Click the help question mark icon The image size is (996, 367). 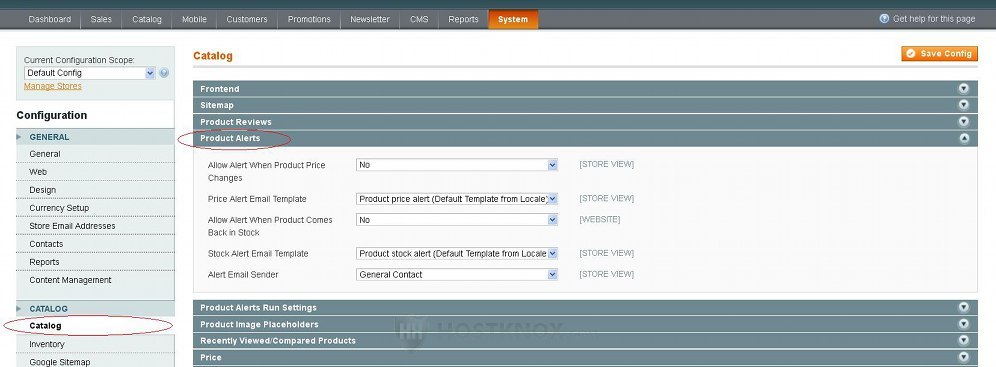(884, 18)
